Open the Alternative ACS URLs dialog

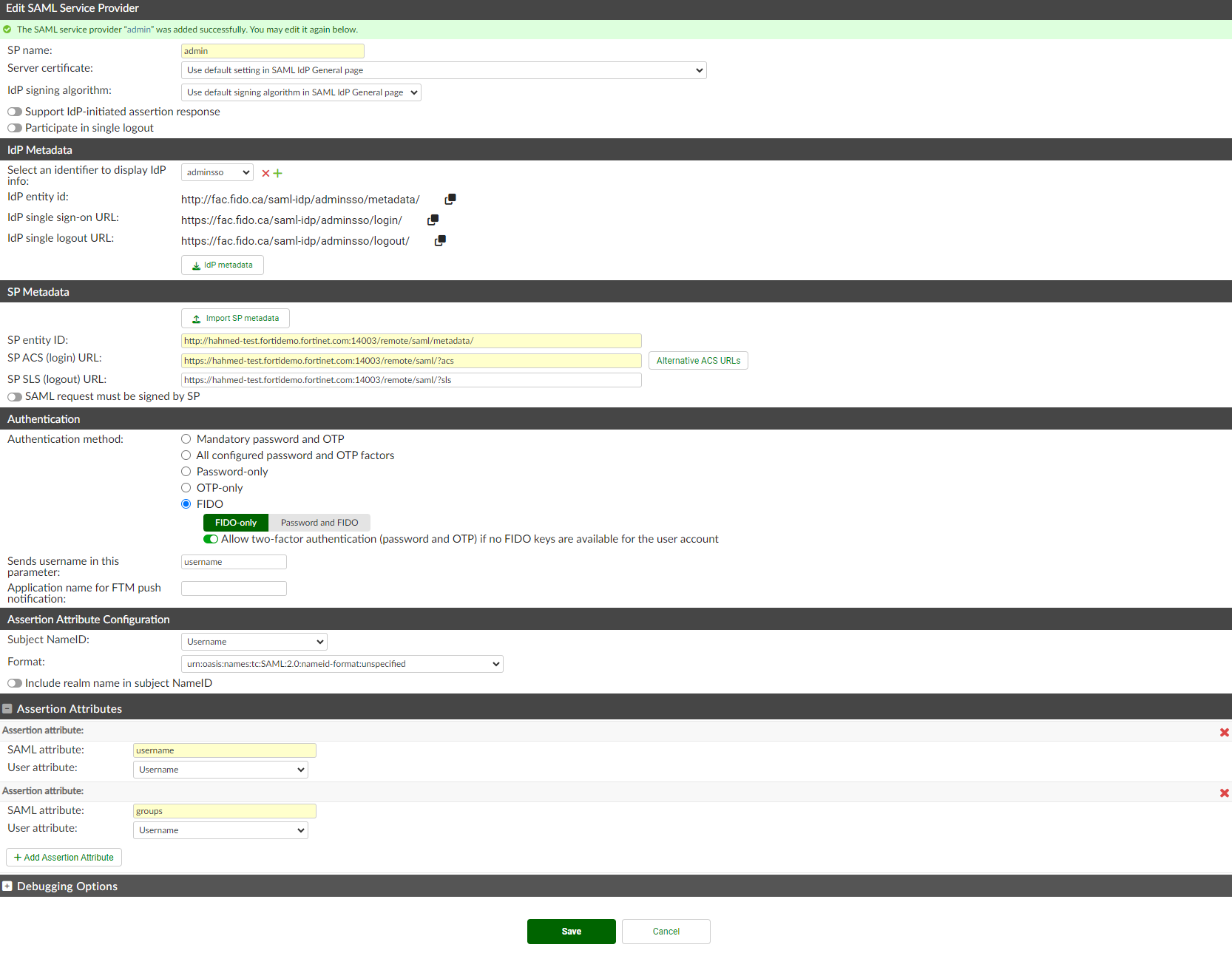pos(697,360)
